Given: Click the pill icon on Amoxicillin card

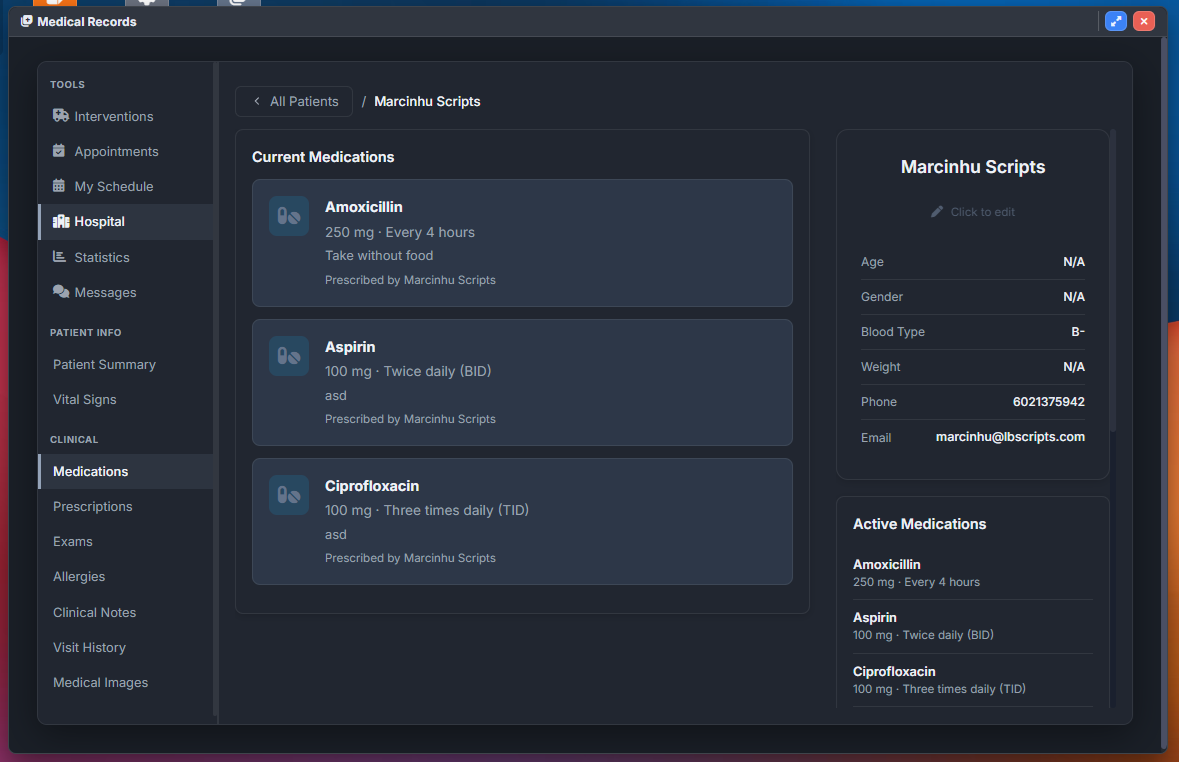Looking at the screenshot, I should coord(289,217).
